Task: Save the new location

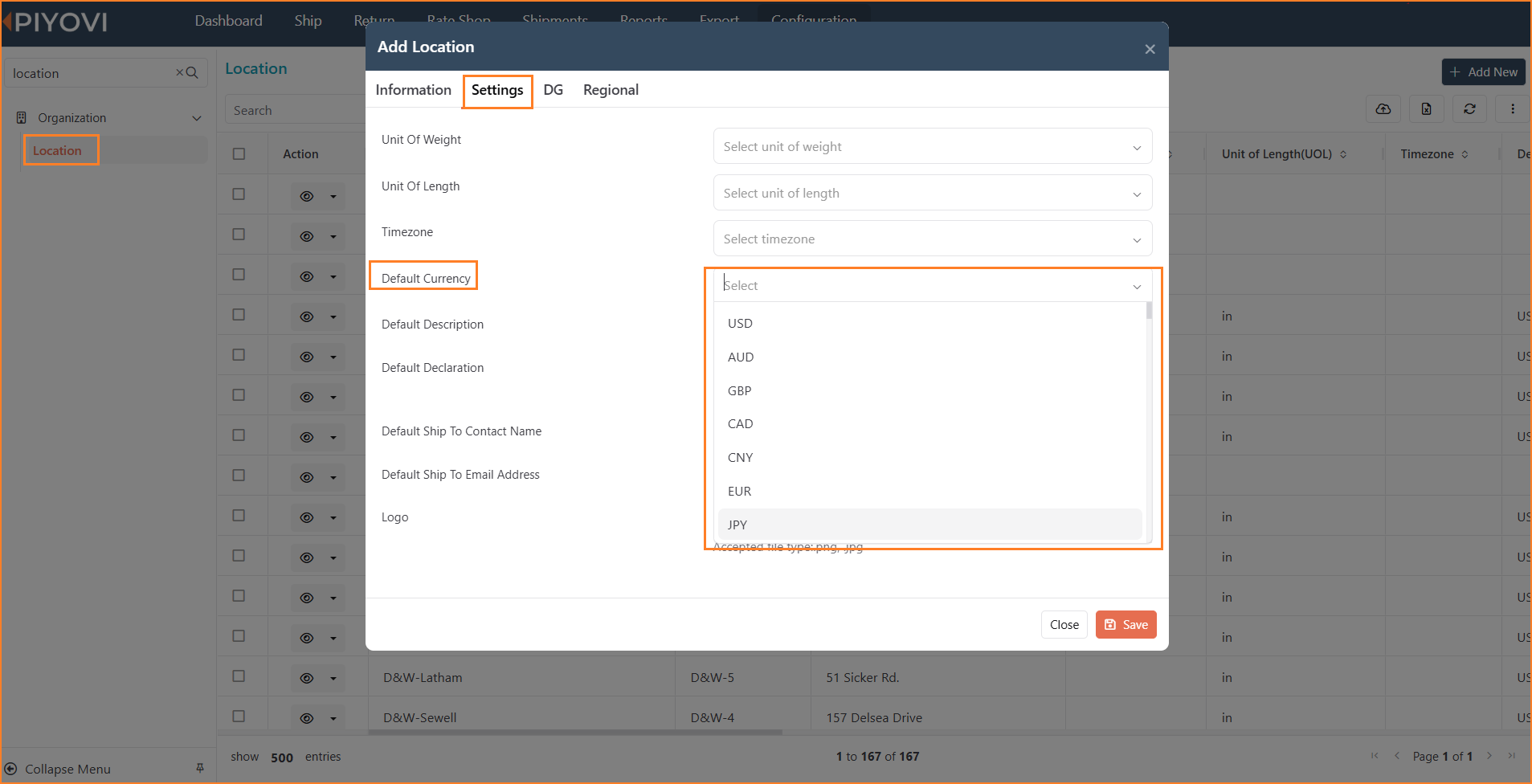Action: pos(1126,625)
